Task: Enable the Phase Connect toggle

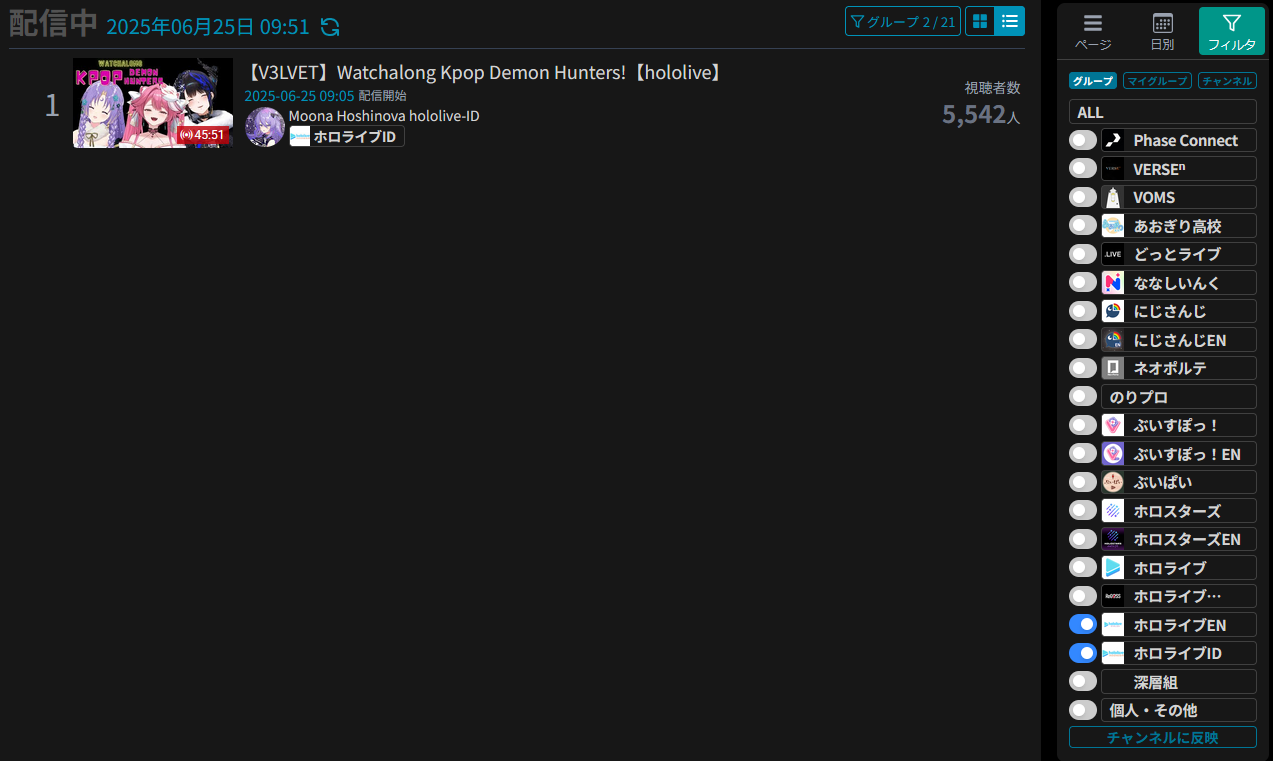Action: click(1083, 140)
